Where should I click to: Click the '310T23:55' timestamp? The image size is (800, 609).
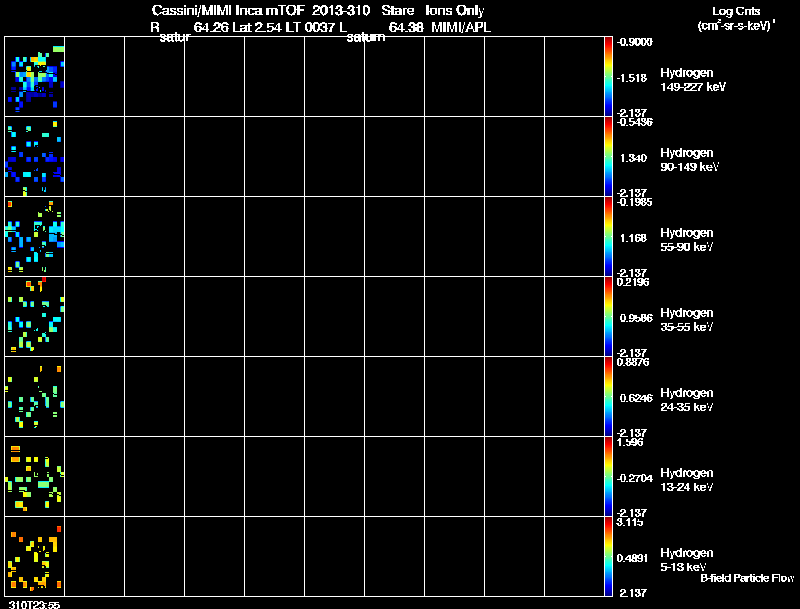click(34, 604)
